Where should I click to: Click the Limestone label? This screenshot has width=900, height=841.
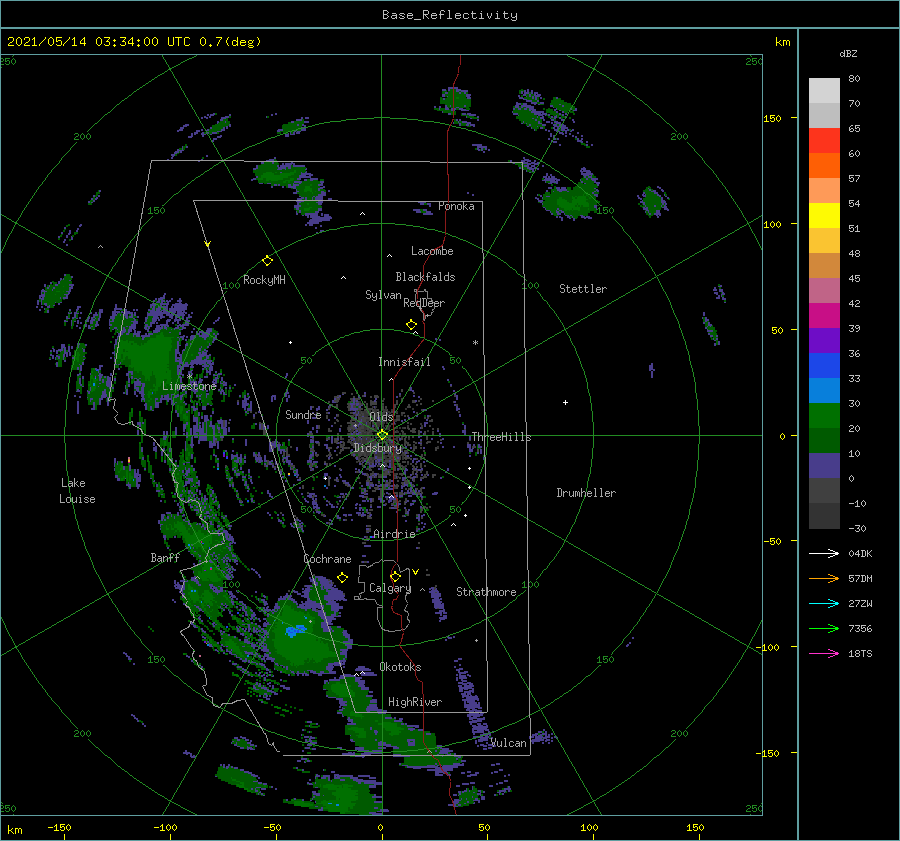pyautogui.click(x=189, y=386)
